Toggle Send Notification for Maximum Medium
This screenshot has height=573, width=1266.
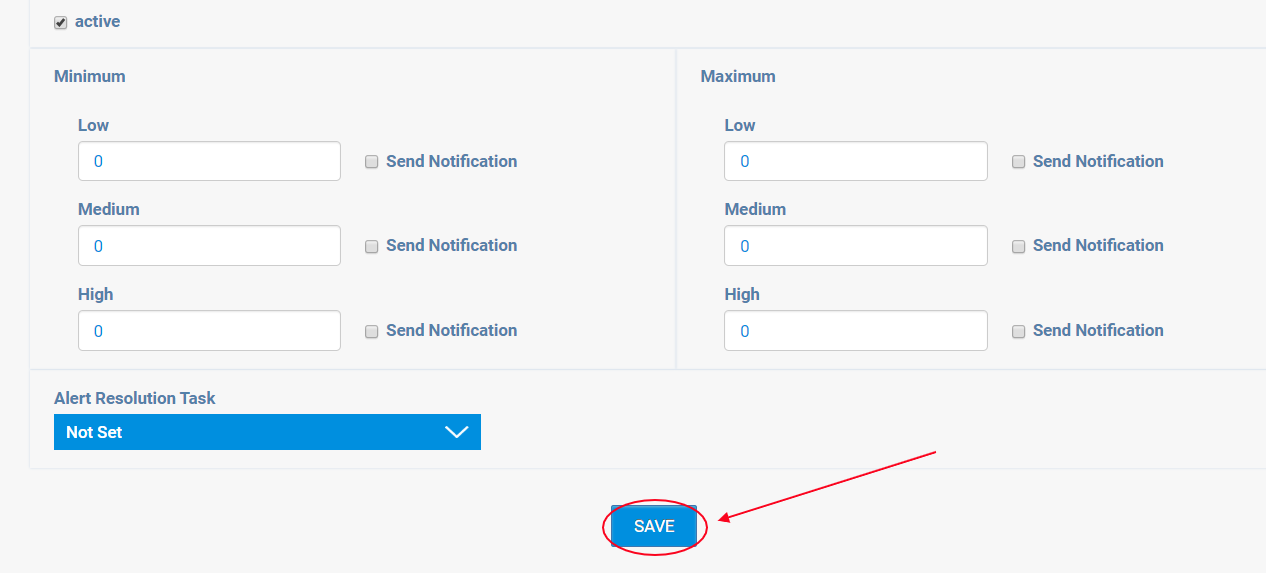click(1019, 246)
